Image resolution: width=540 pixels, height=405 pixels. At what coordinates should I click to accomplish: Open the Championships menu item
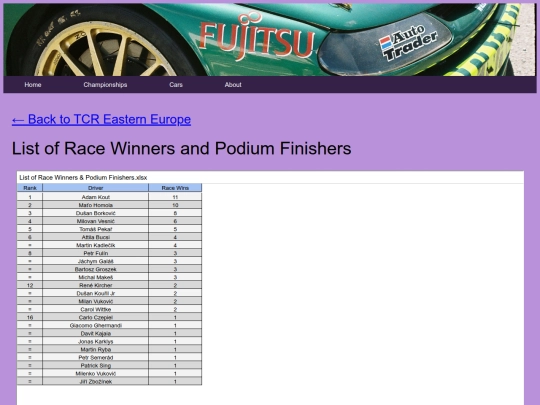click(105, 85)
